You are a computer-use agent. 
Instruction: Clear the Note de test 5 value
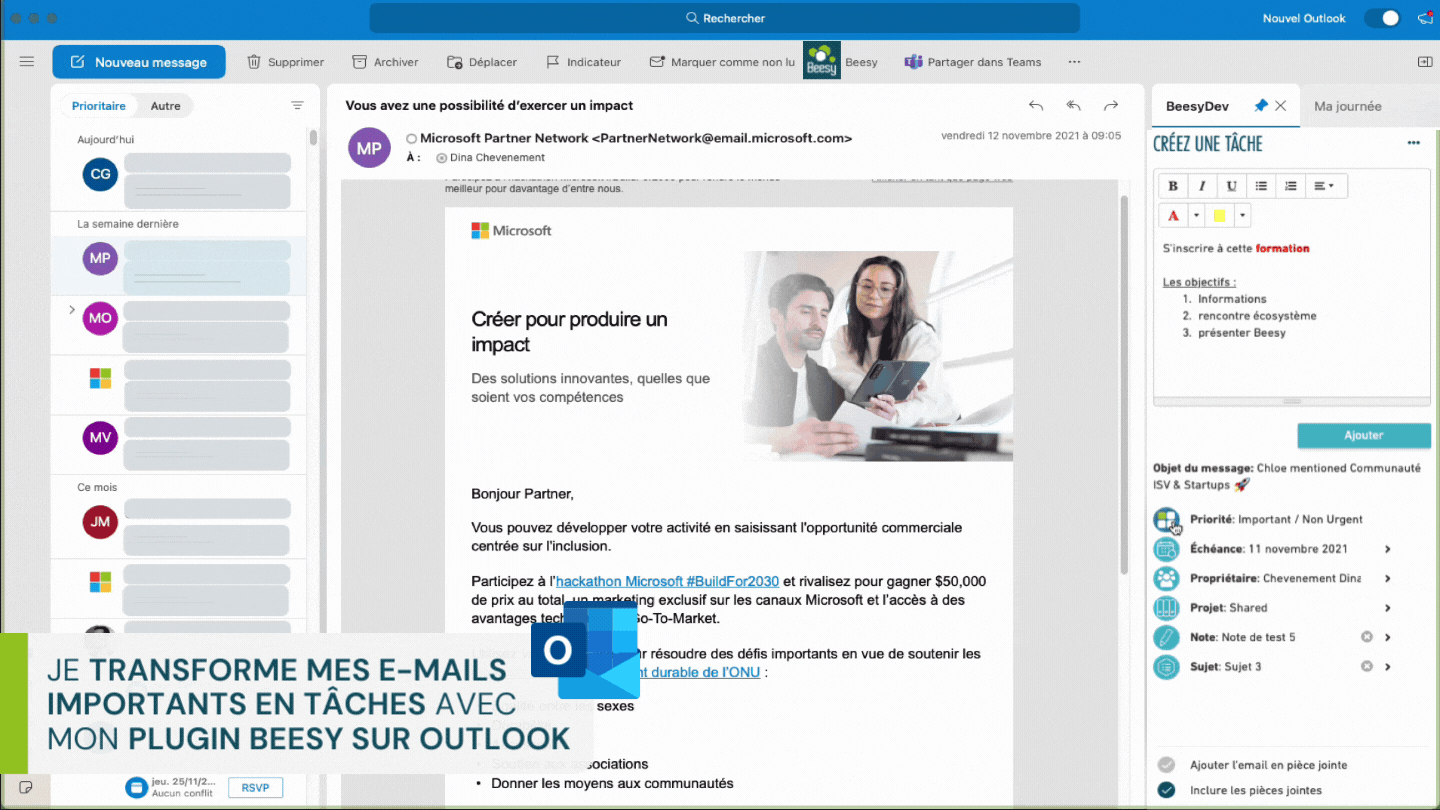1367,637
